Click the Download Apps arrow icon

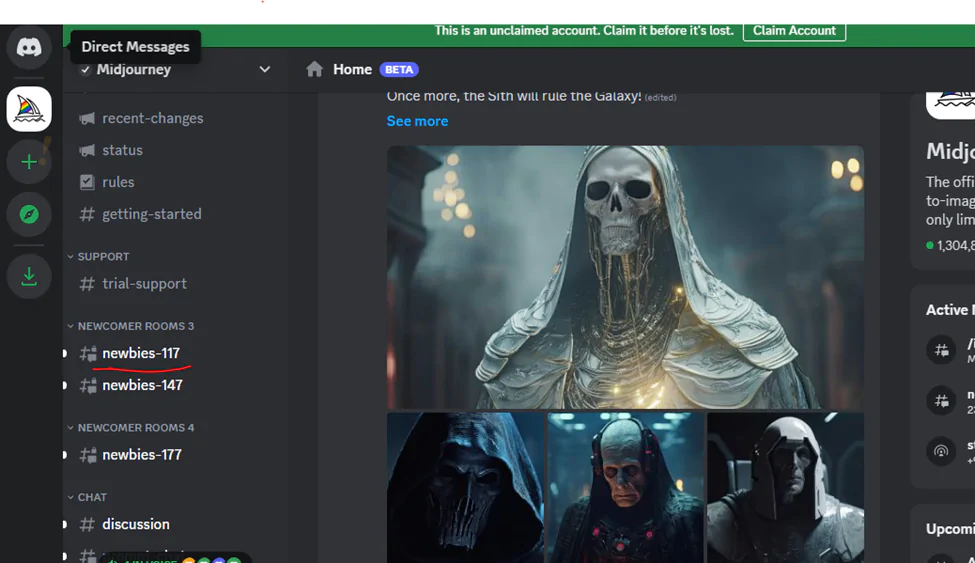click(29, 276)
